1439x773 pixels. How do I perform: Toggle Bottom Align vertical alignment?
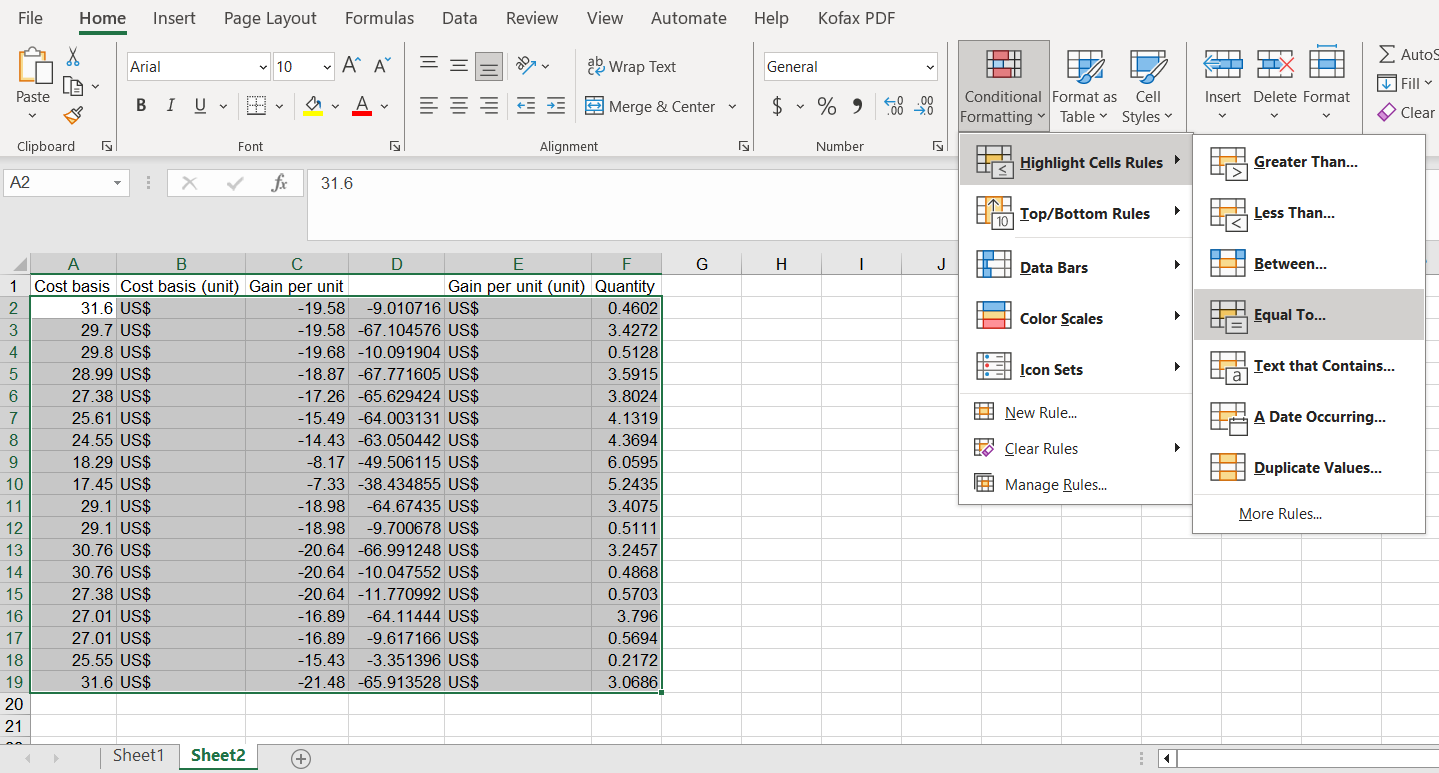489,66
